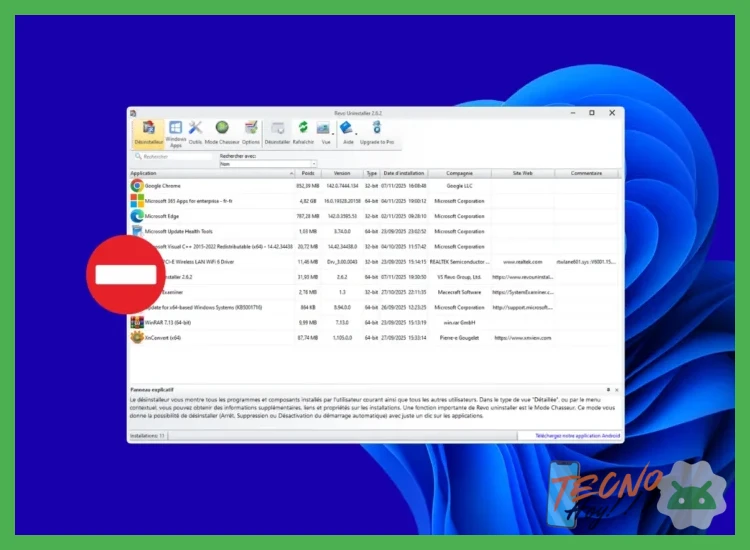750x550 pixels.
Task: Select the Google Chrome row name
Action: pos(163,186)
